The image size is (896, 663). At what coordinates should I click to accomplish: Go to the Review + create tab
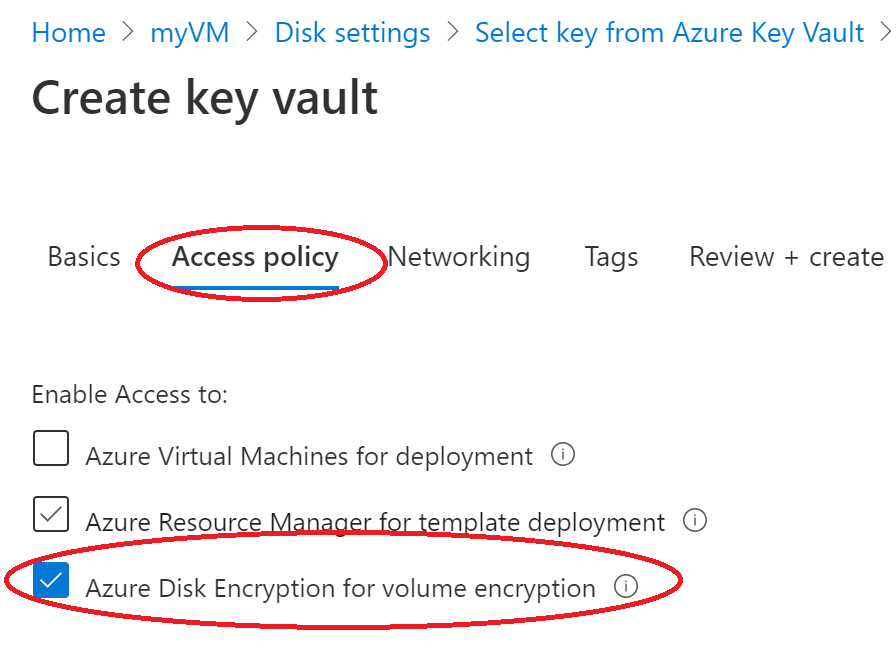click(x=785, y=257)
